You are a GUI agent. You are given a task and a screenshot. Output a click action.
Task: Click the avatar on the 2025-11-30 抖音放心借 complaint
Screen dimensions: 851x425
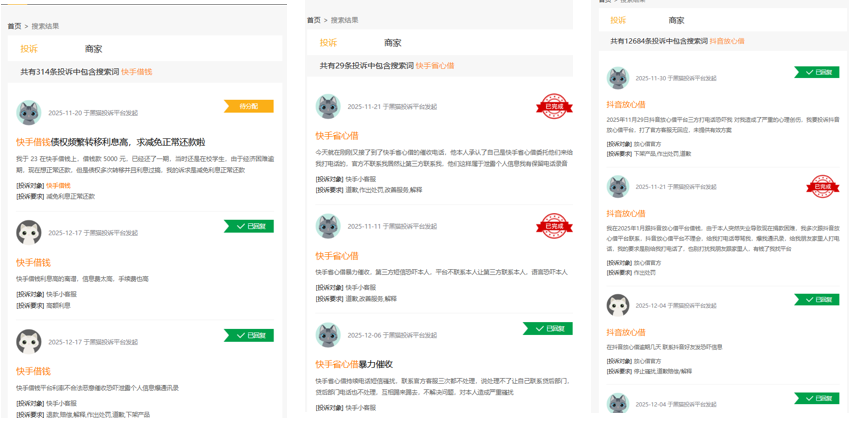(x=618, y=78)
